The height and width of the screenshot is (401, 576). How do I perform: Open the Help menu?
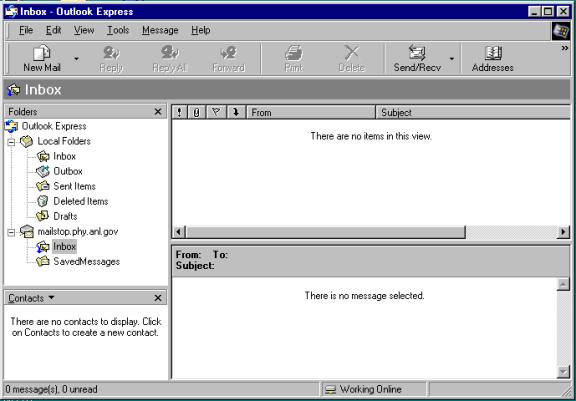[201, 30]
